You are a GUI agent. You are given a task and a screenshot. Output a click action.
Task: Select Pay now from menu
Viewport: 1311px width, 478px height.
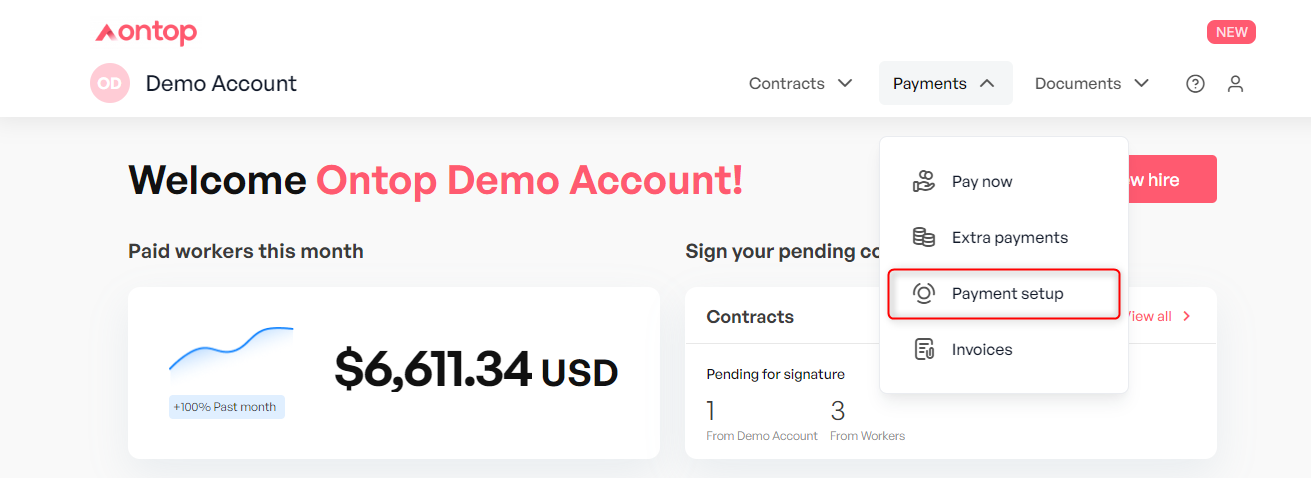pos(982,182)
